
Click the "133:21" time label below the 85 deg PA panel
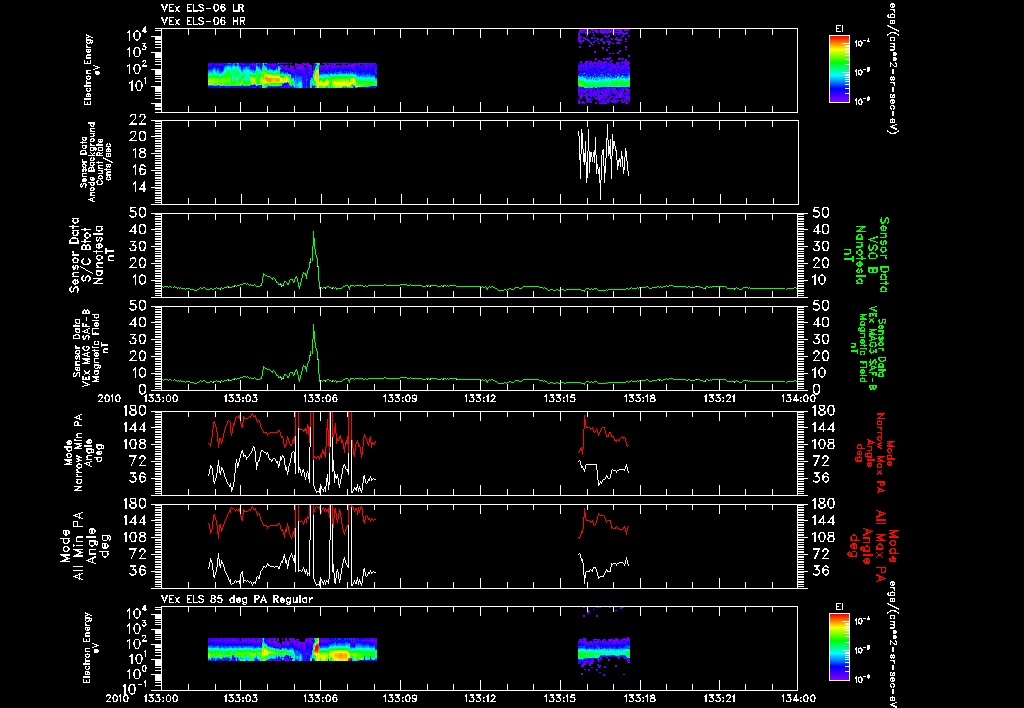click(x=719, y=698)
